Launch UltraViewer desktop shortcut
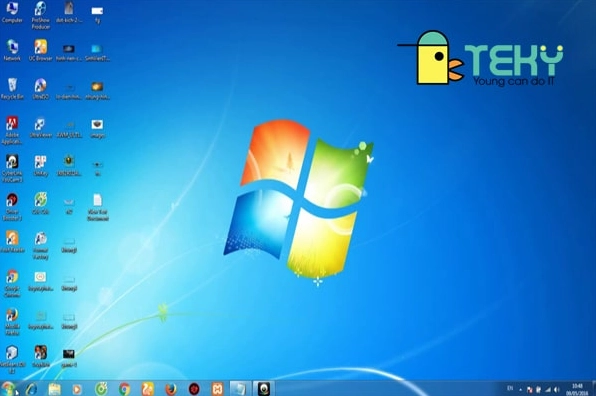The image size is (596, 396). [x=41, y=127]
